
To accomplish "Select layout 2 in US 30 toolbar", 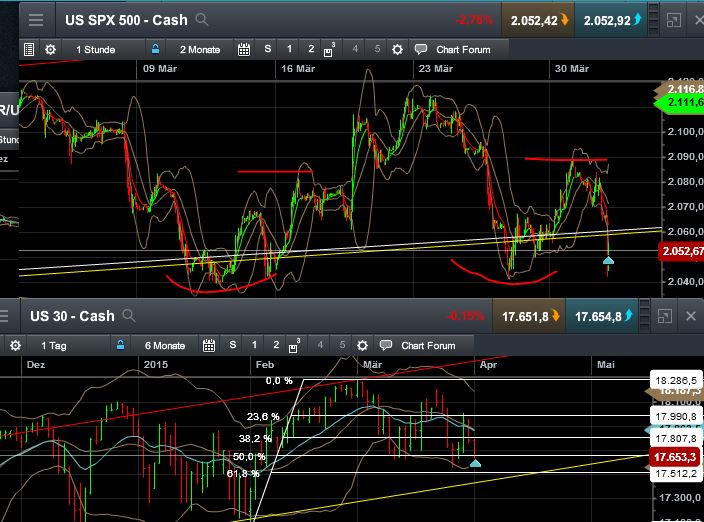I will click(x=276, y=345).
